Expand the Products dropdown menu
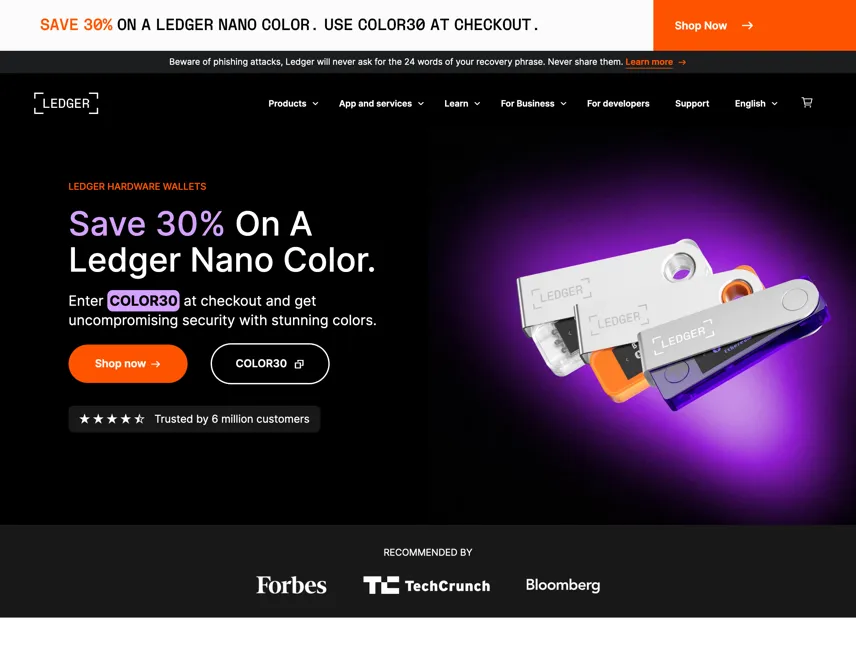Viewport: 856px width, 657px height. (293, 103)
